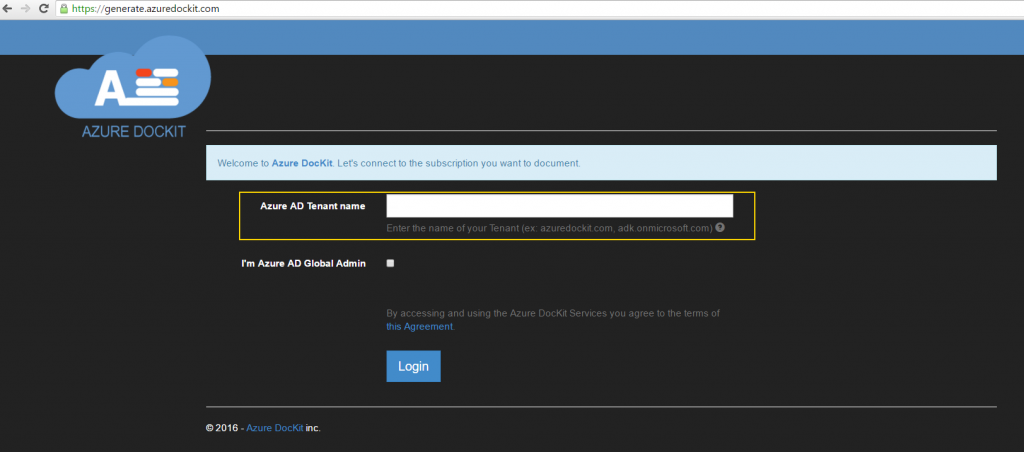This screenshot has width=1024, height=452.
Task: Click the Azure DocKit link in welcome banner
Action: (x=302, y=163)
